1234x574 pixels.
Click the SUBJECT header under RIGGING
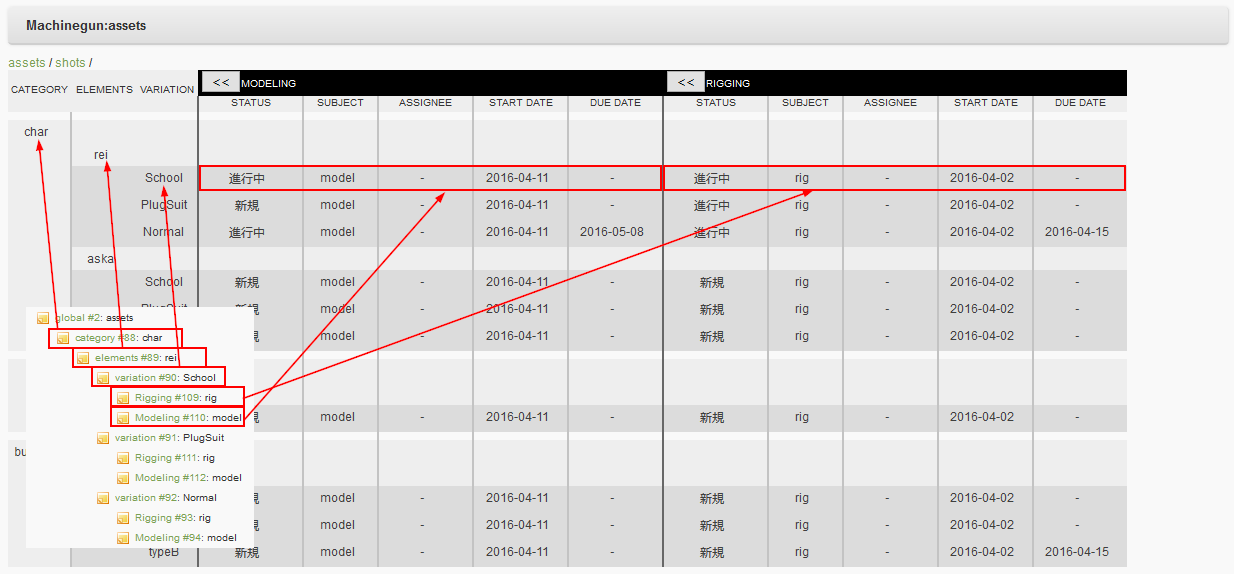pyautogui.click(x=805, y=103)
